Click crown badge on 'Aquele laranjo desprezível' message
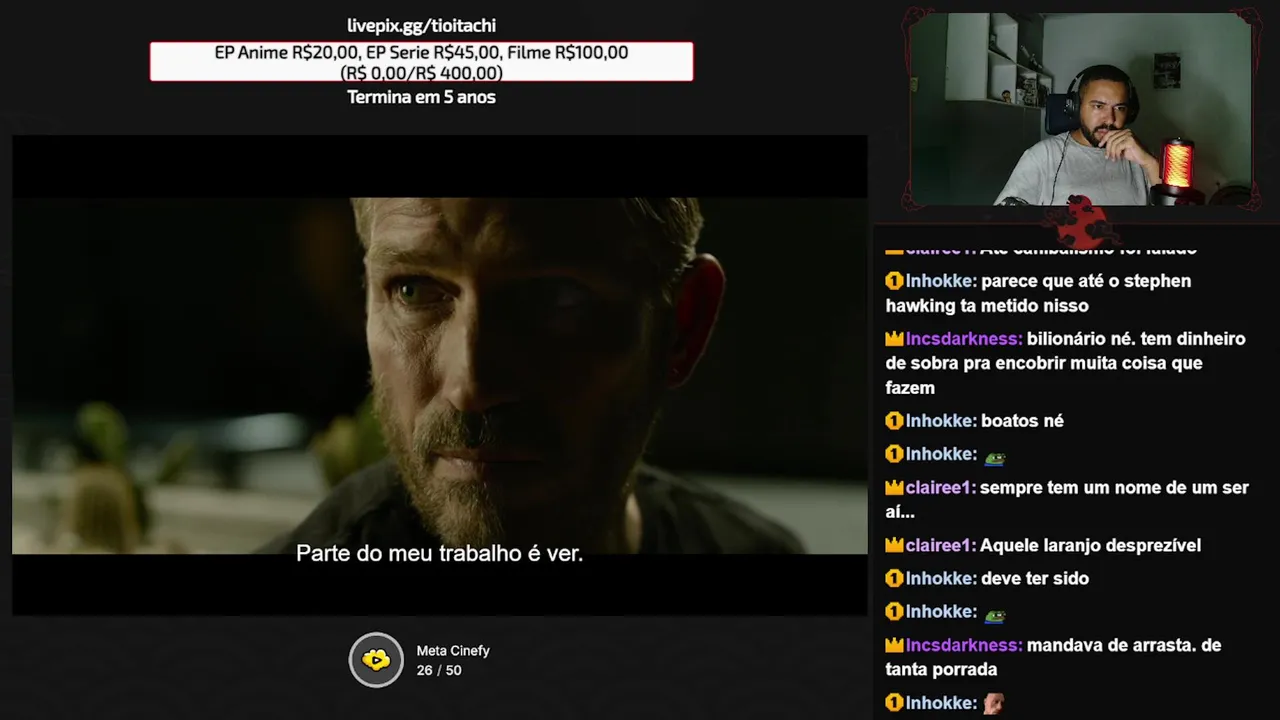 click(x=894, y=546)
